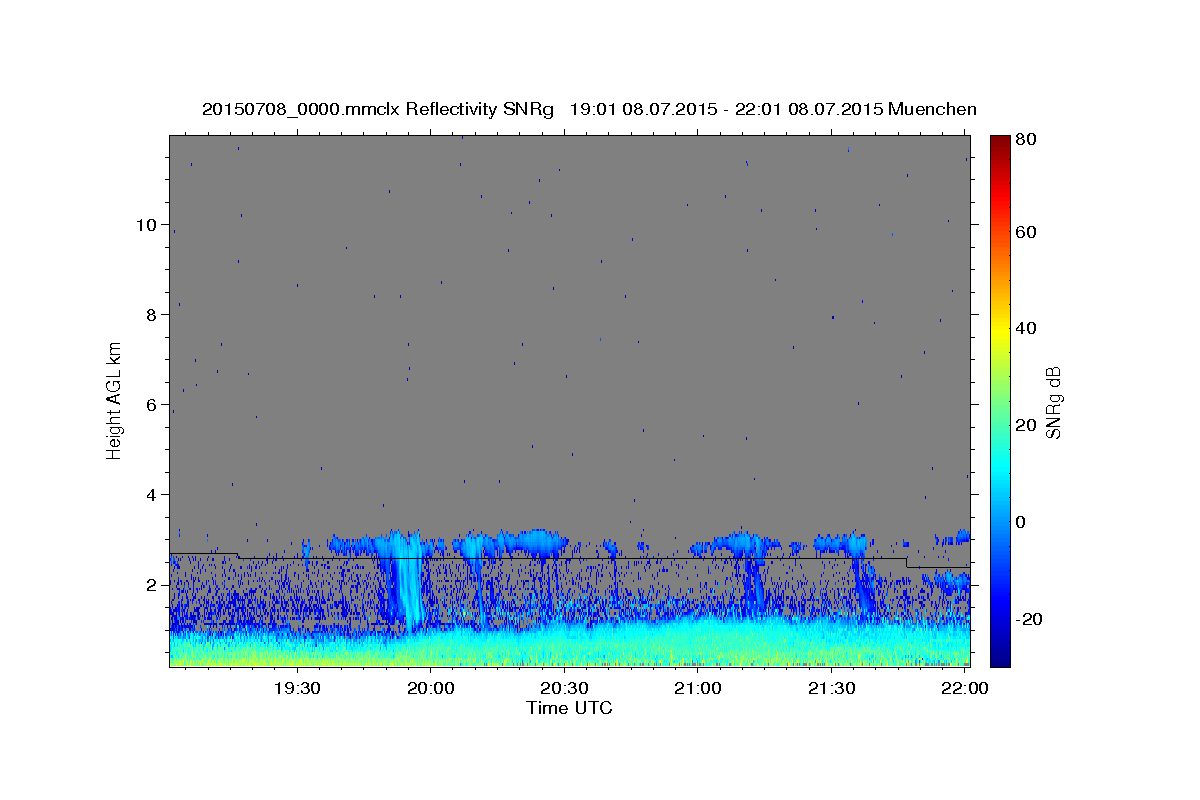
Task: Select the 22:00 time tick label
Action: coord(966,689)
